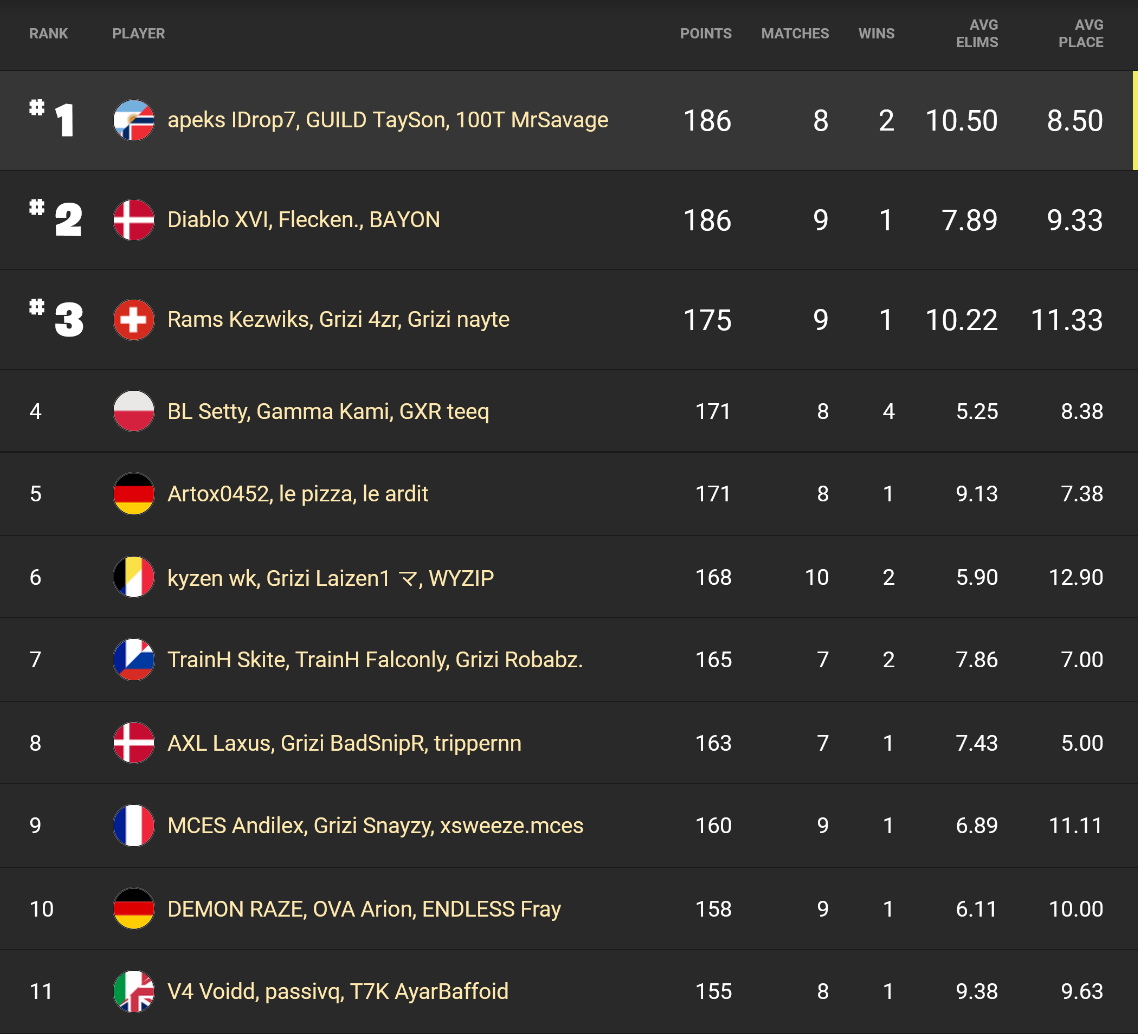Screen dimensions: 1138x1034
Task: Click the flag icon beside V4 Voidd
Action: 134,991
